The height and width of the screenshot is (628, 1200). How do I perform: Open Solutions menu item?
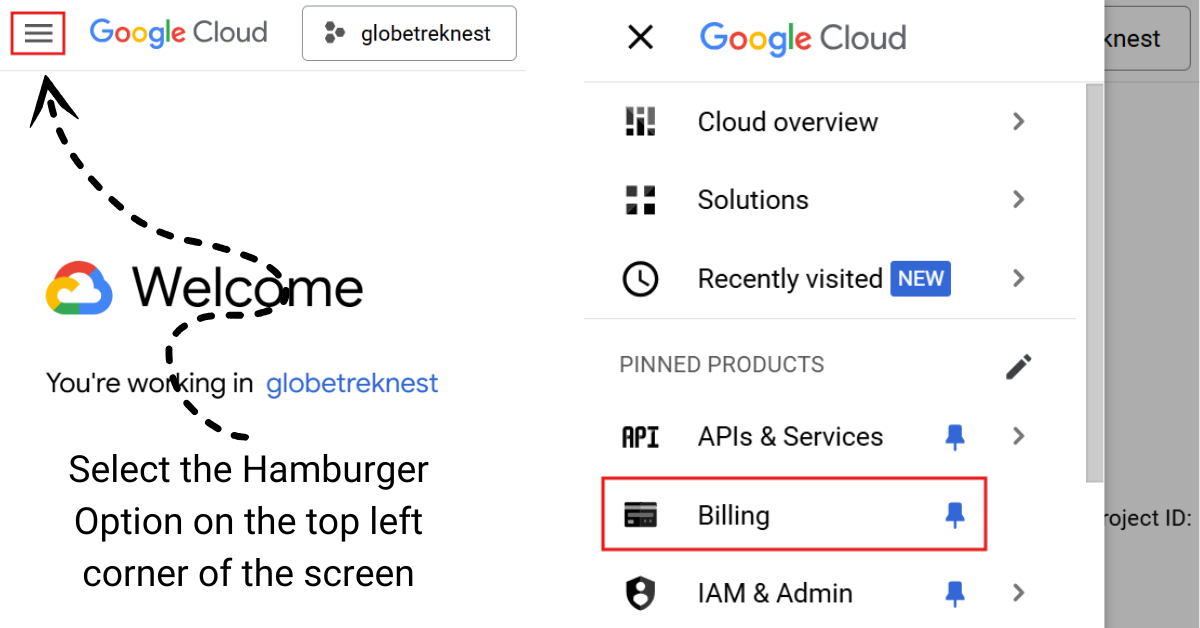[830, 200]
